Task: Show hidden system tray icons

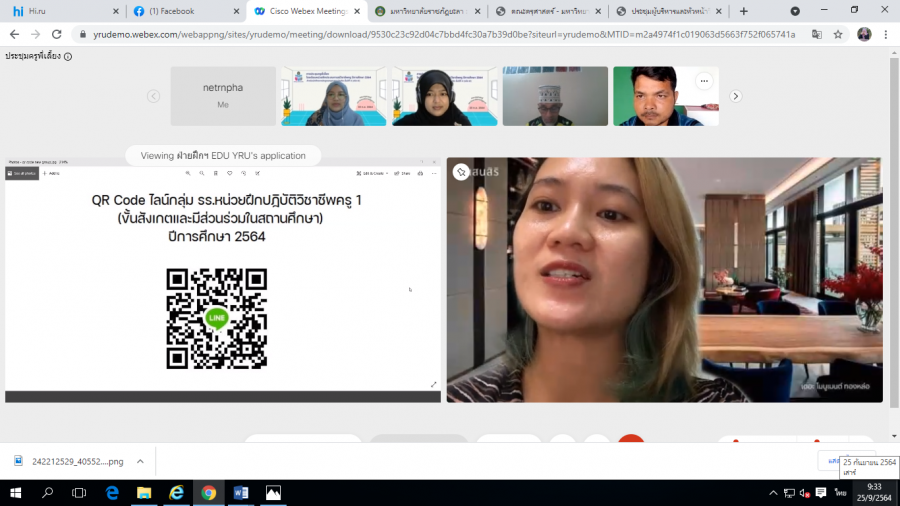Action: [773, 493]
